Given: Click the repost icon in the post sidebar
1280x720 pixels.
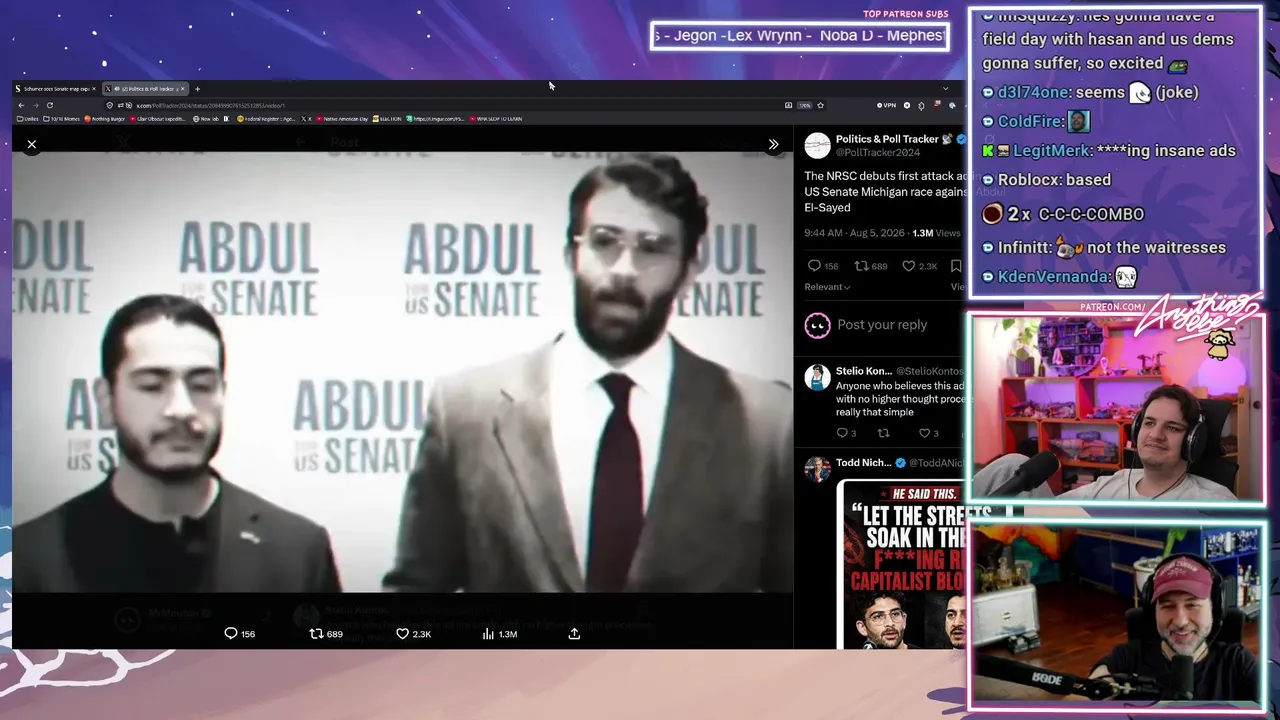Looking at the screenshot, I should tap(860, 266).
